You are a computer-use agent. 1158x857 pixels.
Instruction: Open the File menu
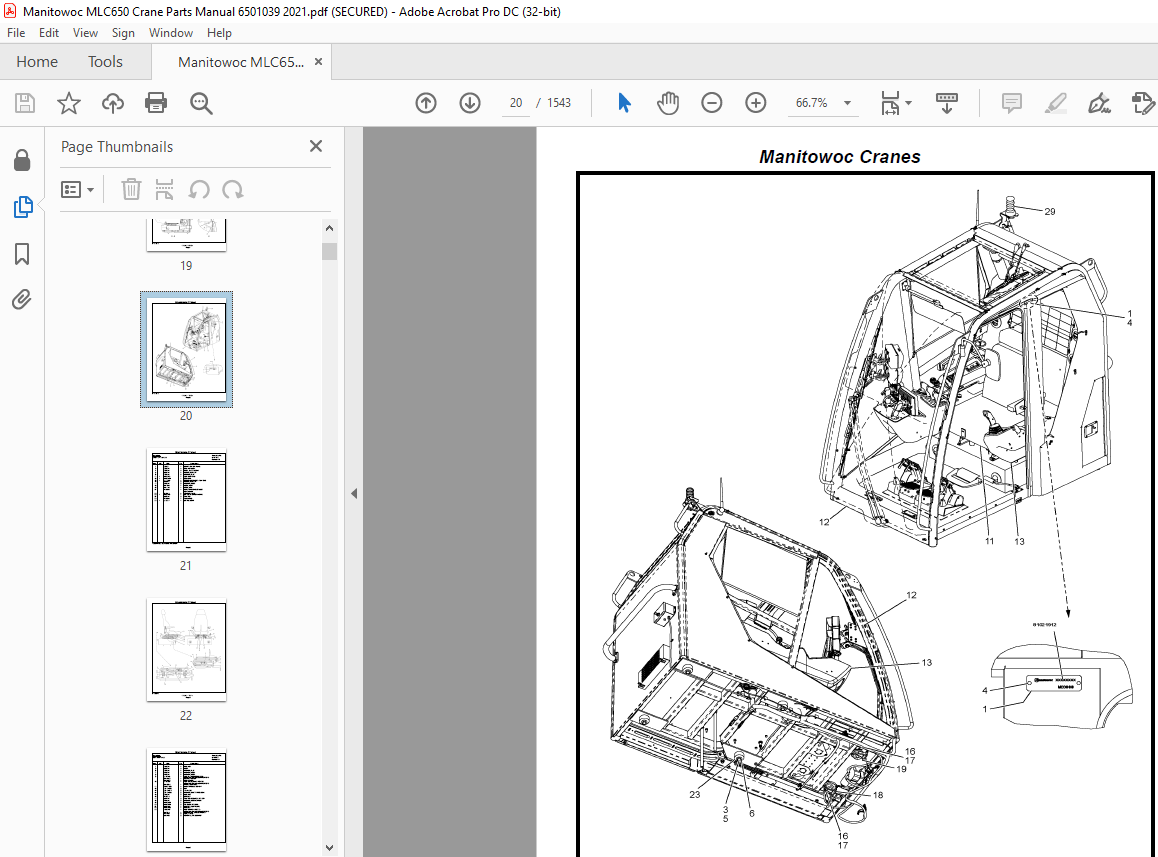(x=16, y=33)
